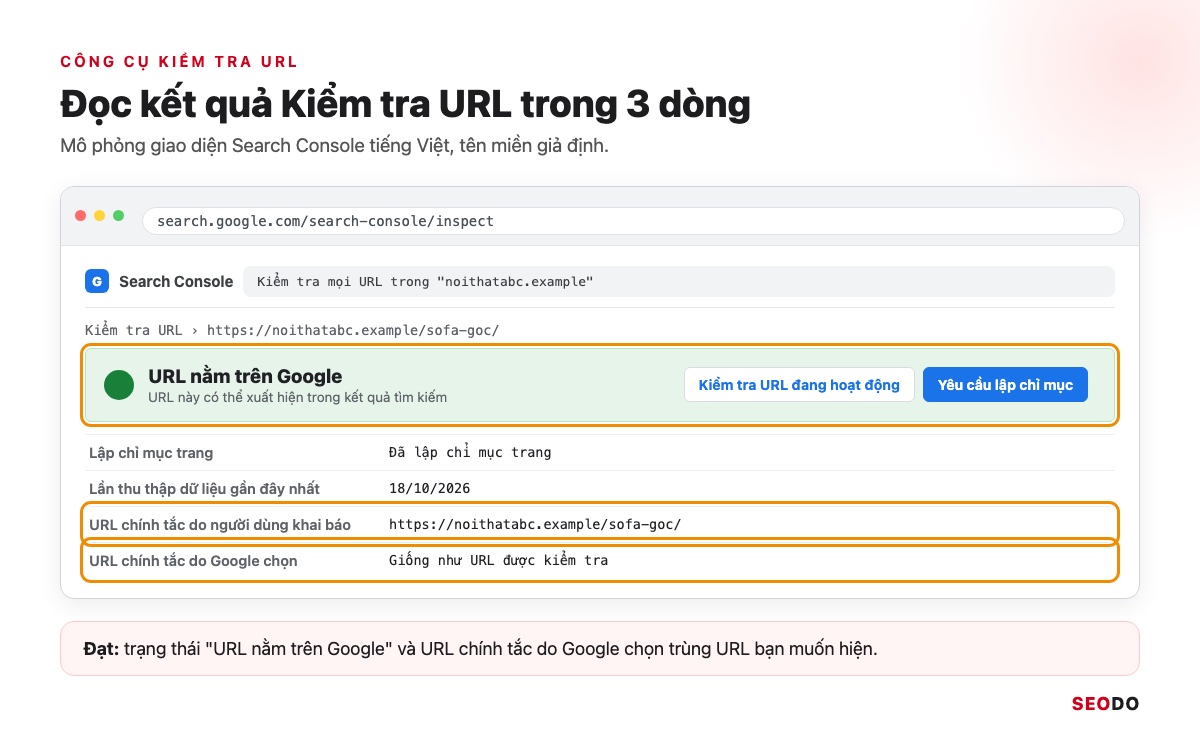Click the "Yêu cầu lập chỉ mục" button

(1005, 385)
